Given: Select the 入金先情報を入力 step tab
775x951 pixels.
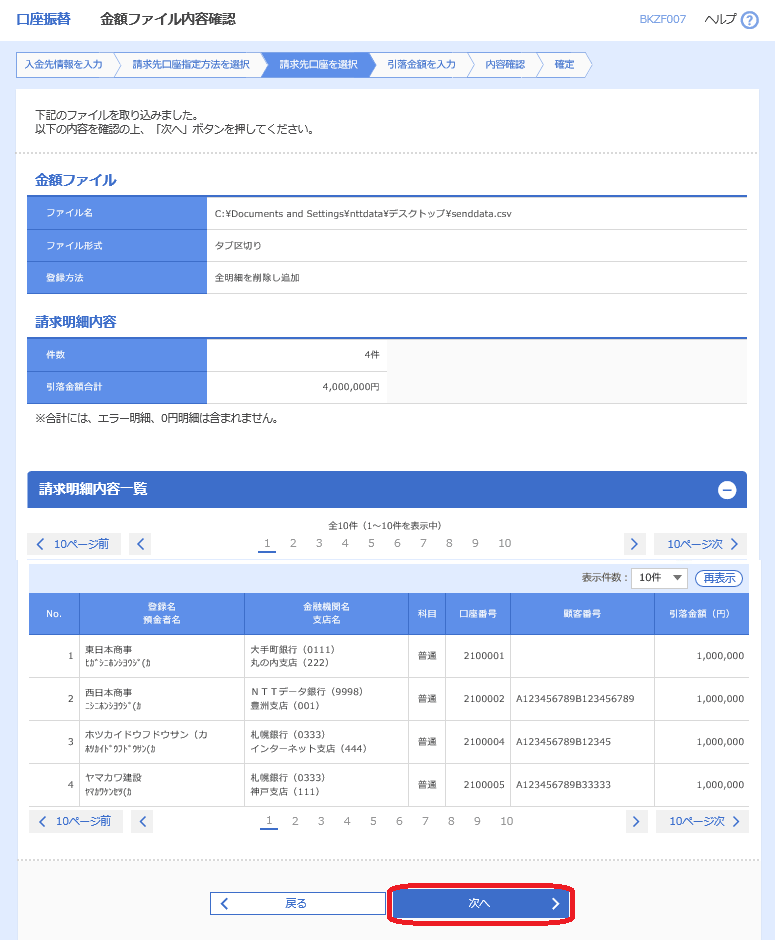Looking at the screenshot, I should [x=63, y=65].
